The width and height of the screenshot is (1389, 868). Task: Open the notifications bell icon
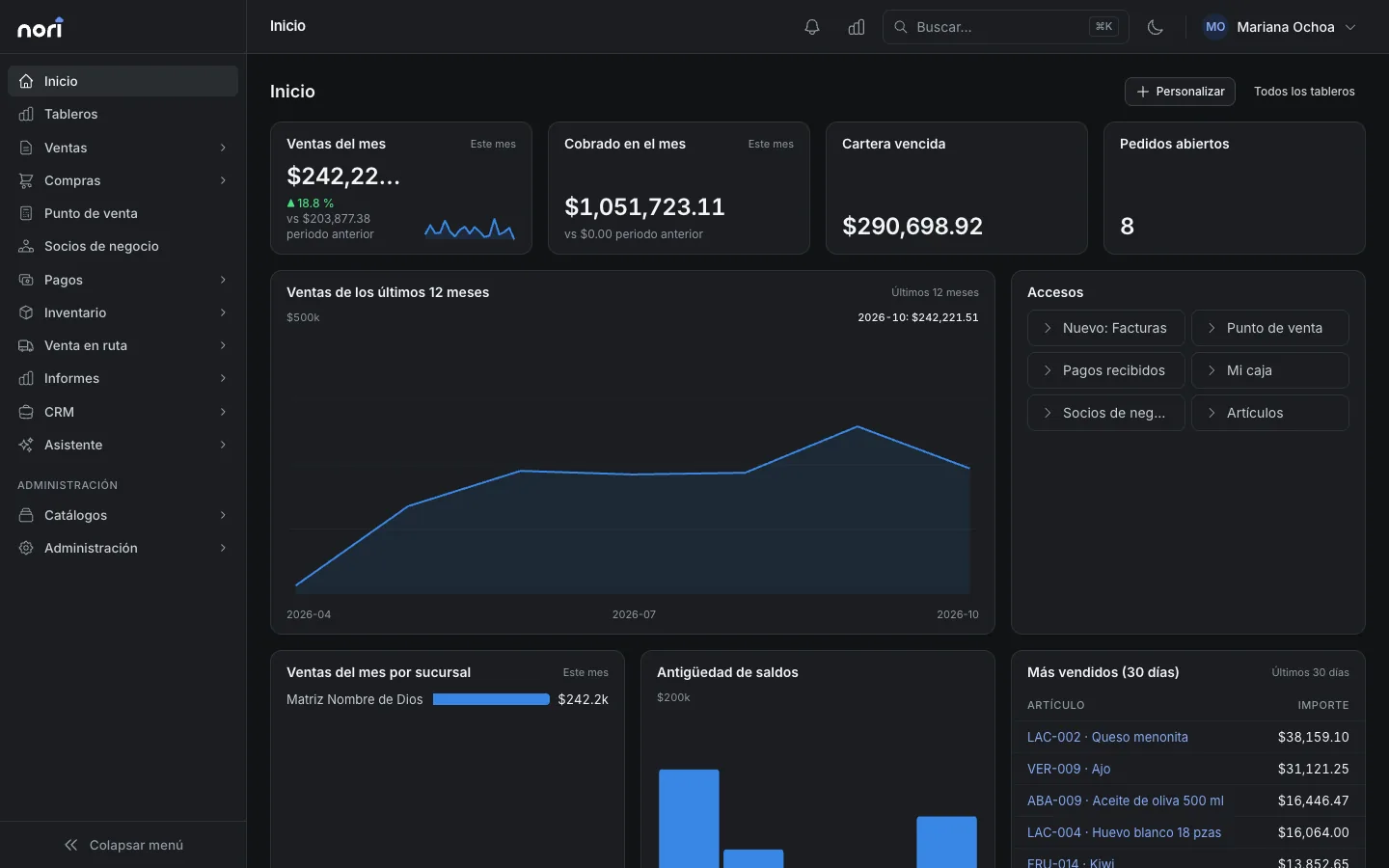[x=812, y=27]
